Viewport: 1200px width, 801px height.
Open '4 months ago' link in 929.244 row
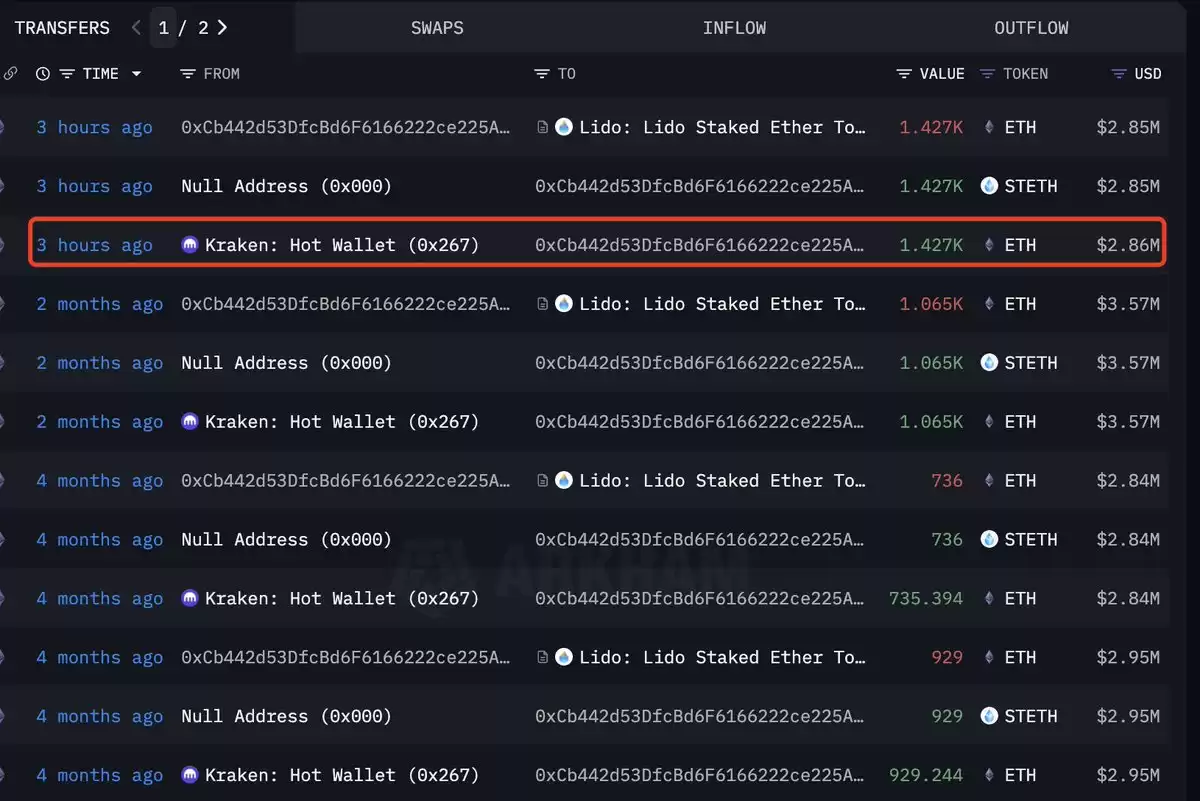100,775
